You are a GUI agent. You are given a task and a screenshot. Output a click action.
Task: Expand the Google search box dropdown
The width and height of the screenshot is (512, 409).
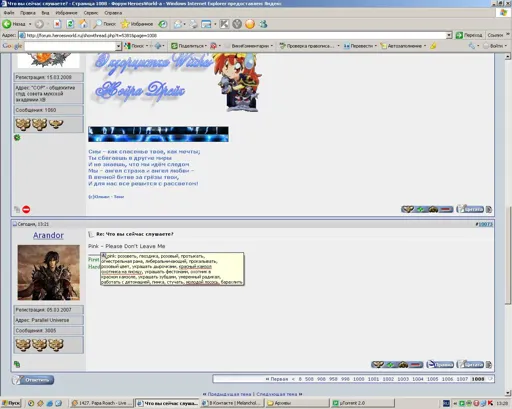[118, 46]
